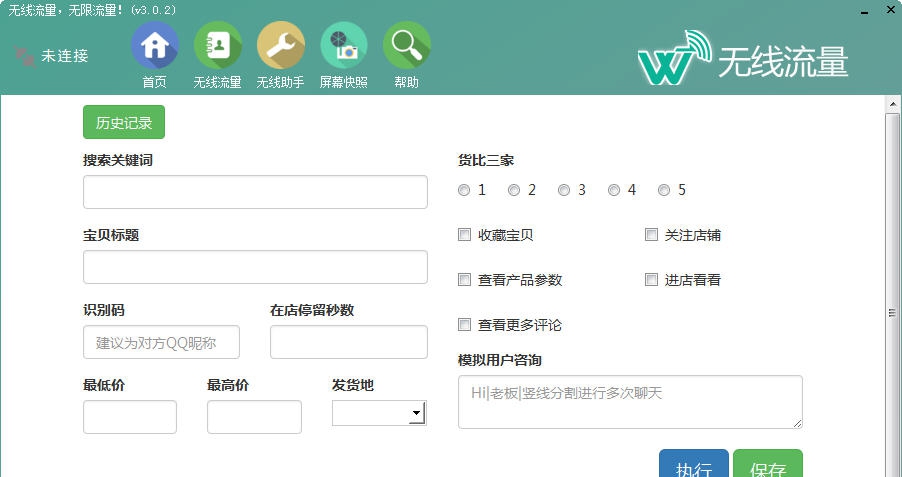
Task: Click the 最低价 input field
Action: click(129, 417)
